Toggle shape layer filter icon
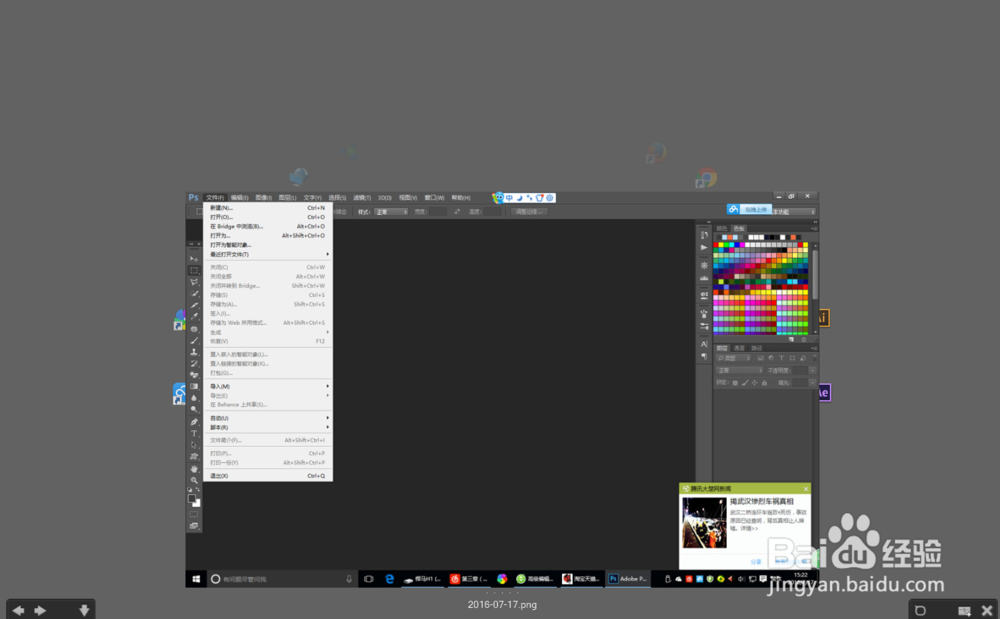1000x619 pixels. point(792,358)
